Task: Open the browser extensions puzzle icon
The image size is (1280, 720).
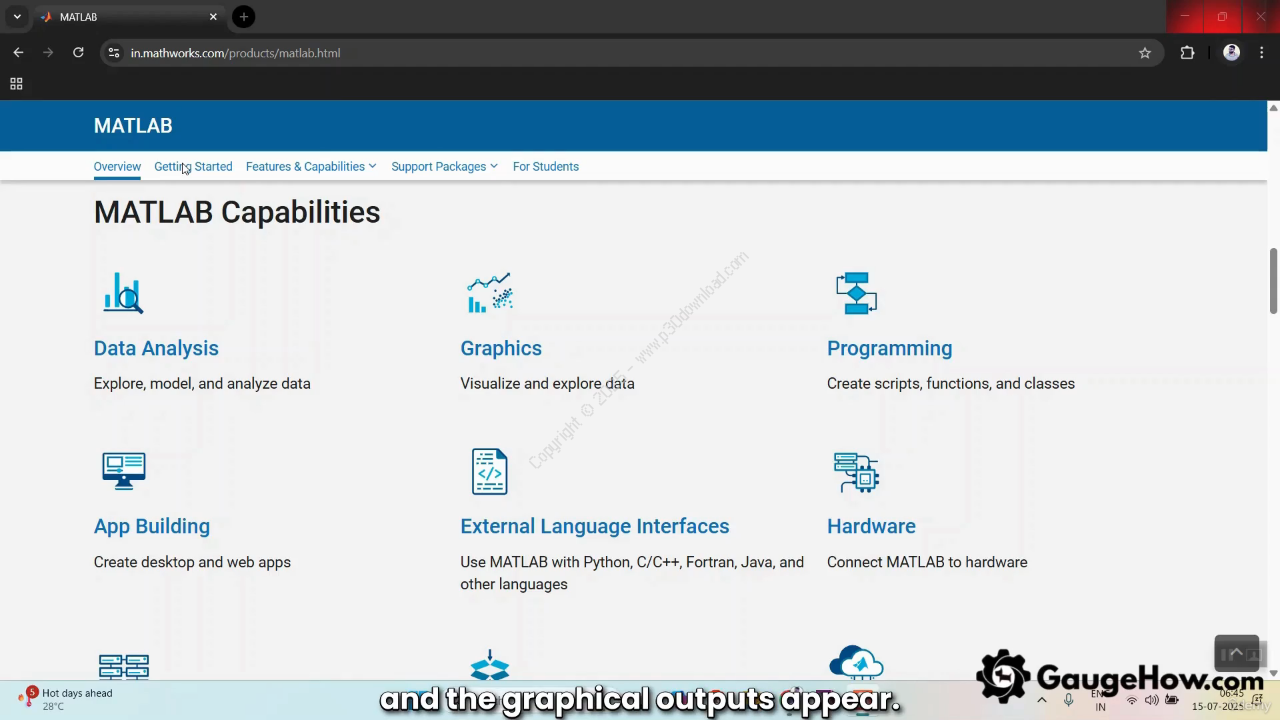Action: pyautogui.click(x=1187, y=53)
